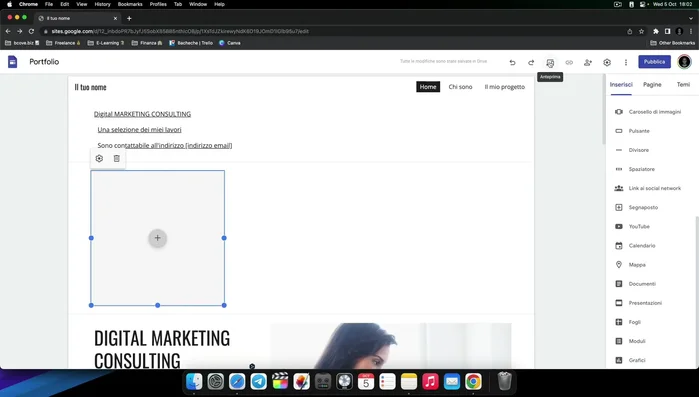Select the Home navigation item
This screenshot has height=397, width=699.
pos(428,87)
